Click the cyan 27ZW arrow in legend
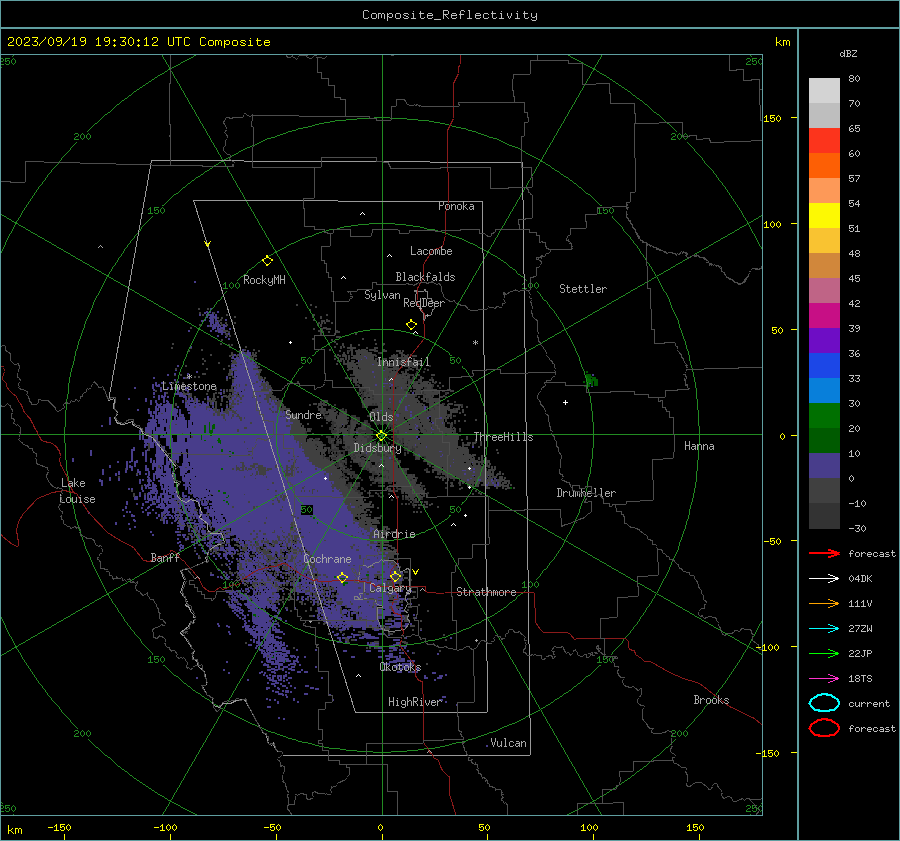Screen dimensions: 900x841 (824, 629)
